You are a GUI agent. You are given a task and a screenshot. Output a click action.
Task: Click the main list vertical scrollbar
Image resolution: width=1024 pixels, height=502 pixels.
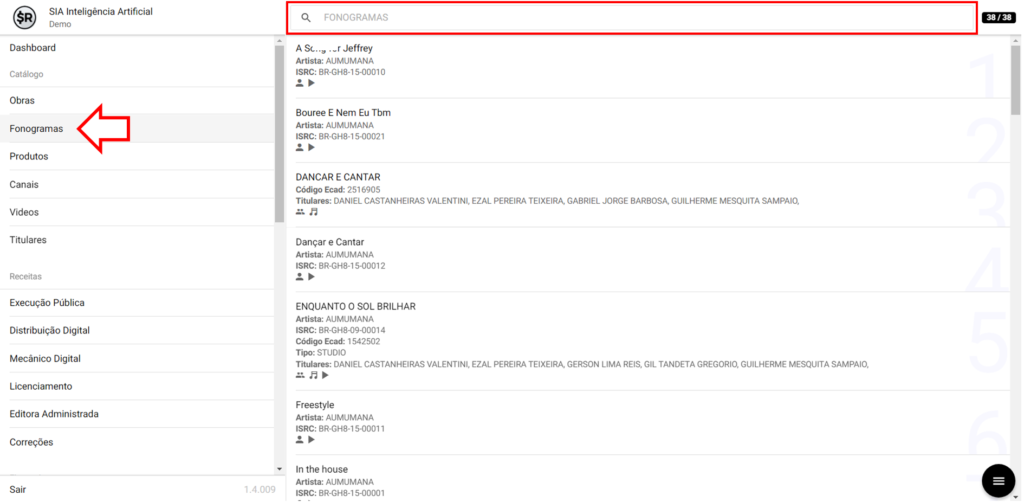(1015, 80)
